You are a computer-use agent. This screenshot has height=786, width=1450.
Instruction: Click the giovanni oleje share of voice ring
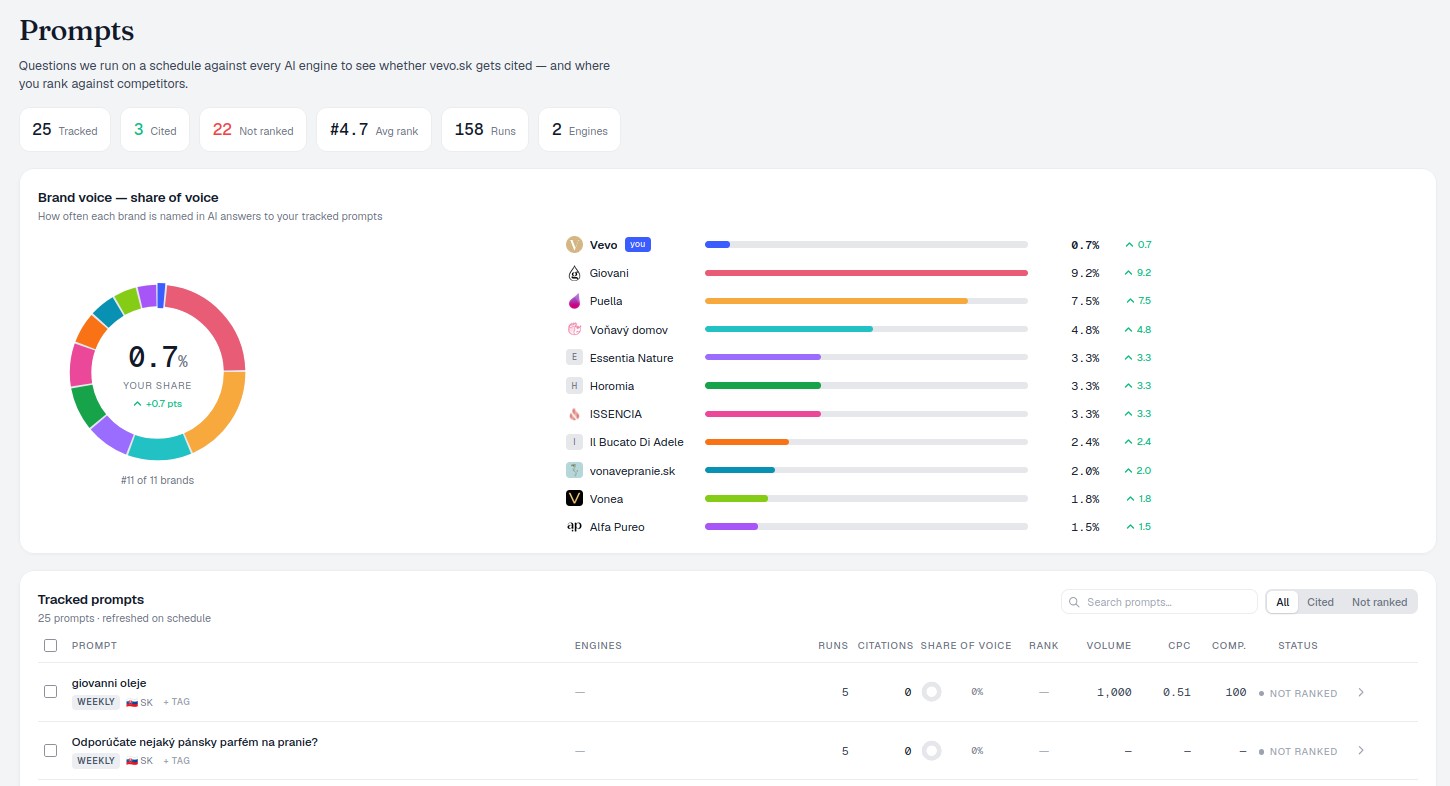pyautogui.click(x=931, y=692)
